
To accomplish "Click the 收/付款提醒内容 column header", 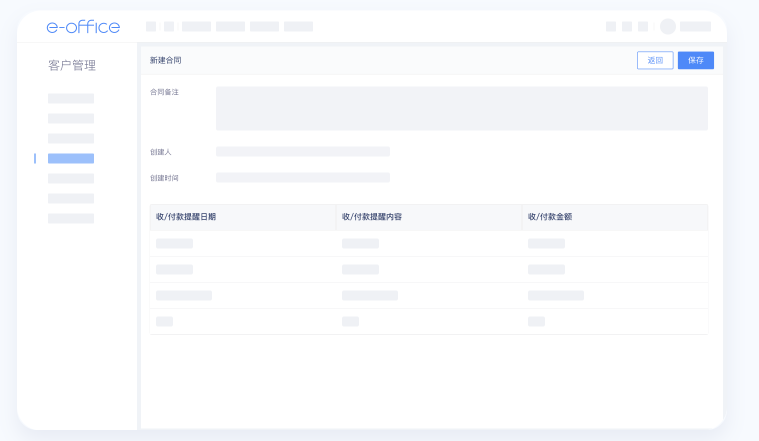I will tap(372, 217).
